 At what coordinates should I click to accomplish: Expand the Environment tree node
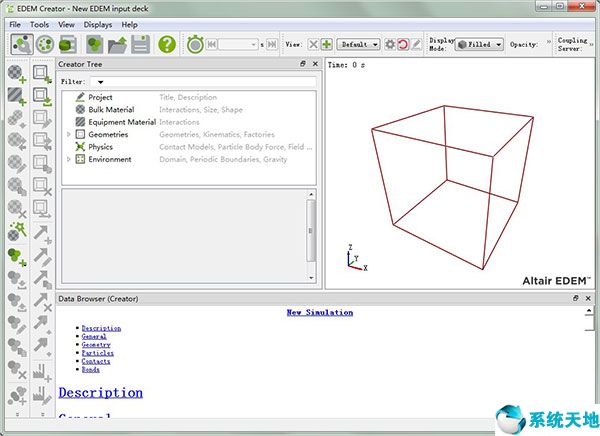tap(69, 159)
